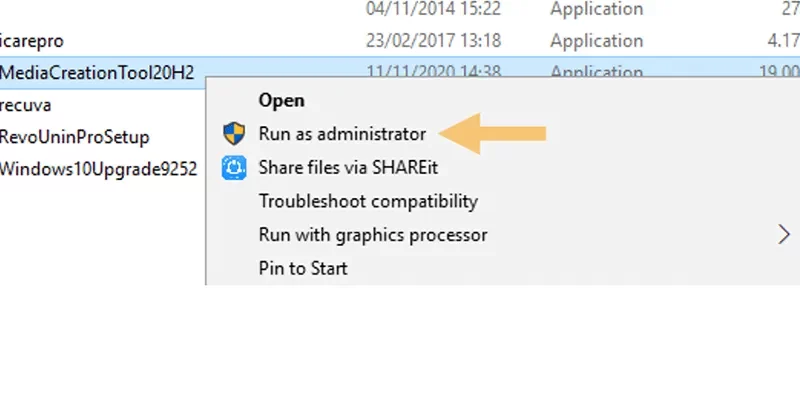
Task: Click the 11/11/2020 date of MediaCreationTool20H2
Action: click(x=434, y=70)
